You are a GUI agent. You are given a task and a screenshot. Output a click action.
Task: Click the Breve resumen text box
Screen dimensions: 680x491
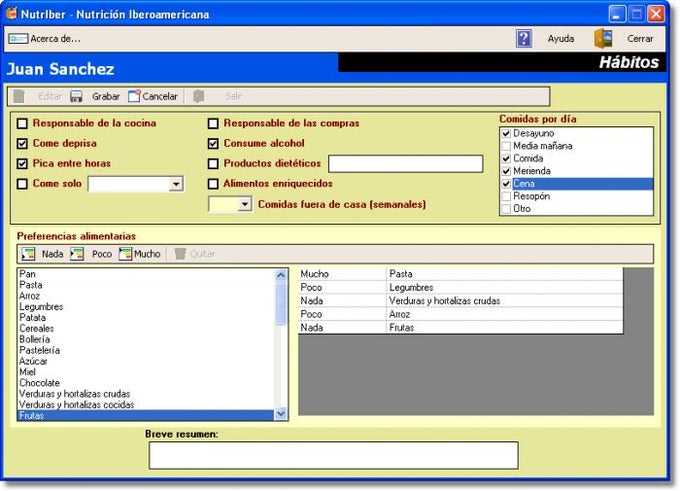(333, 455)
